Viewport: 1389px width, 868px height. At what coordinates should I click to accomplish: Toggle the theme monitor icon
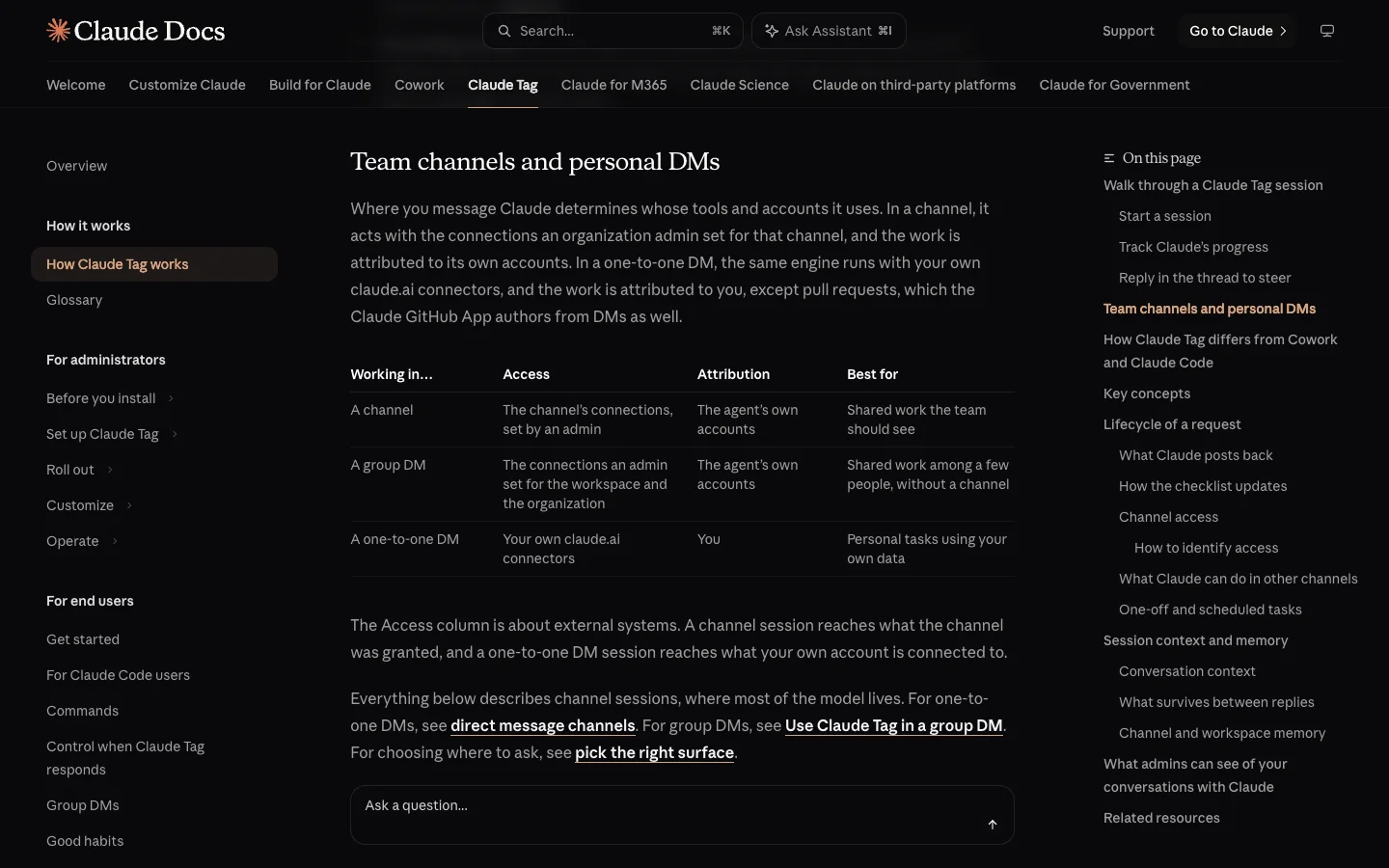(1327, 31)
